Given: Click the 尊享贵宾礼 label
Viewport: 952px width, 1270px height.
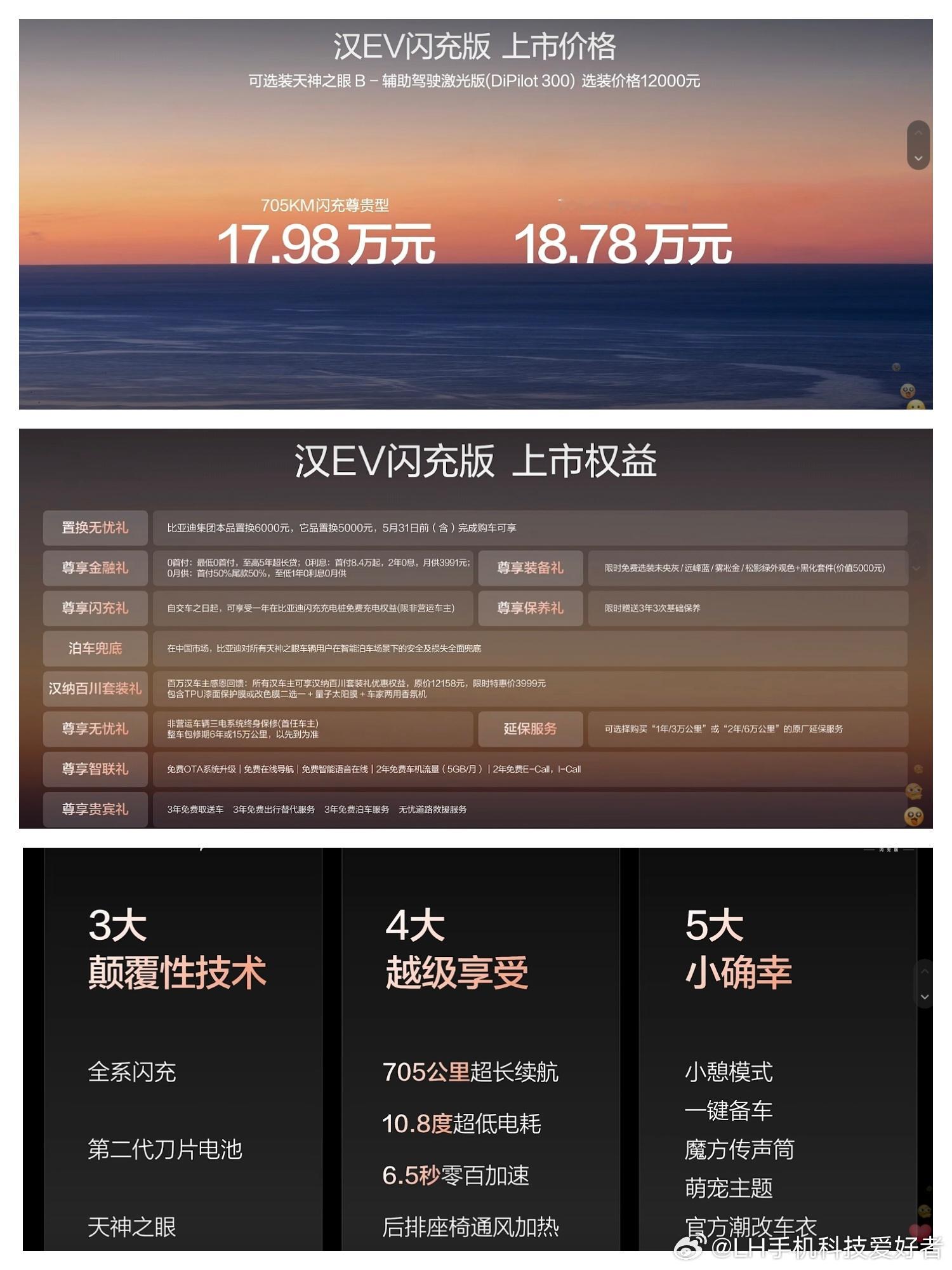Looking at the screenshot, I should coord(95,809).
